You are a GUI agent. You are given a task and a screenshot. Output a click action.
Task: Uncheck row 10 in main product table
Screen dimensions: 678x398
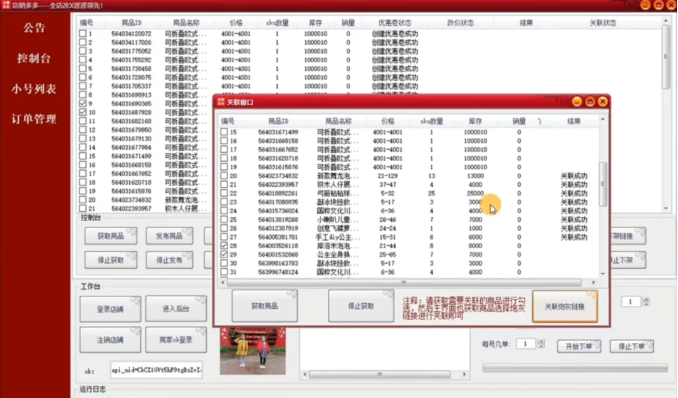click(83, 112)
